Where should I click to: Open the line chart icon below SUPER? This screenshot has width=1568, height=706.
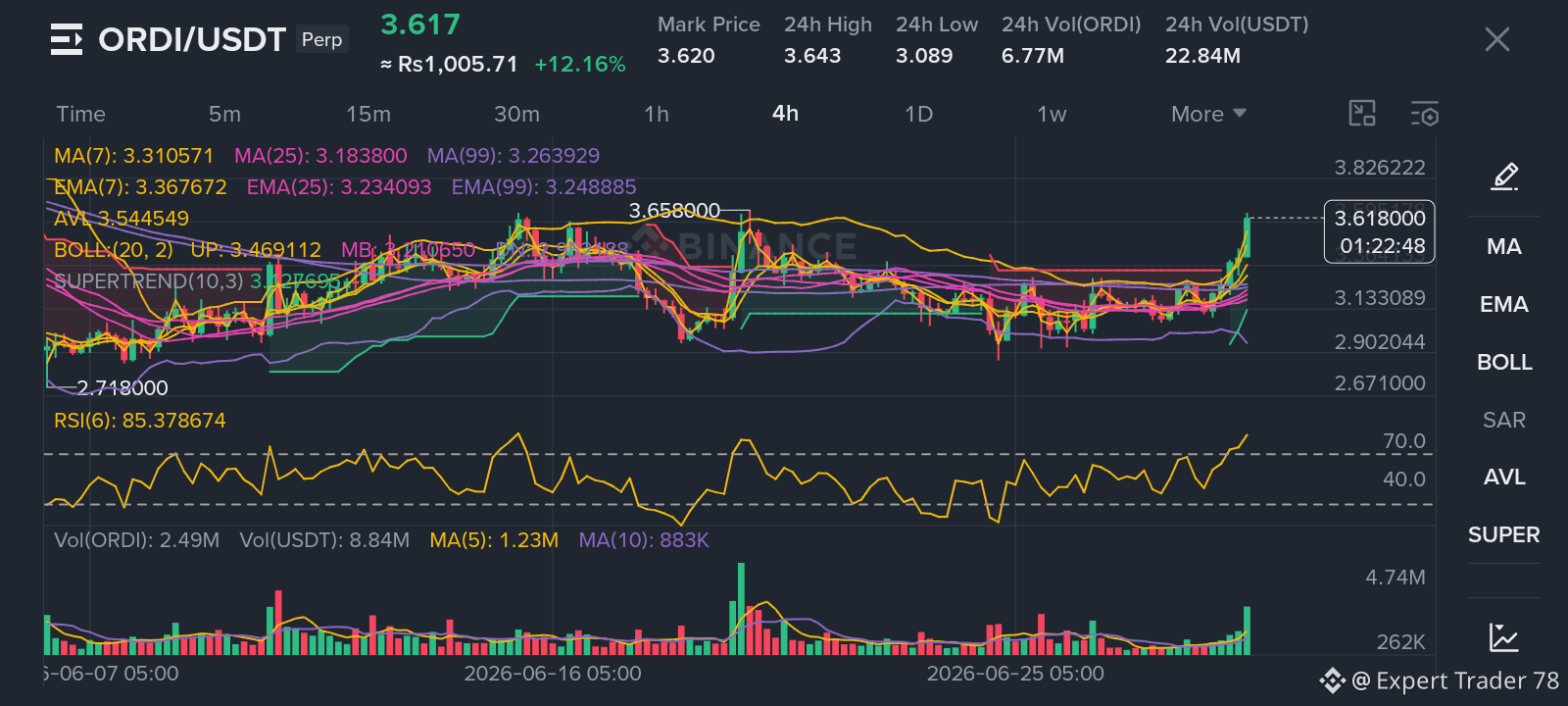coord(1503,637)
